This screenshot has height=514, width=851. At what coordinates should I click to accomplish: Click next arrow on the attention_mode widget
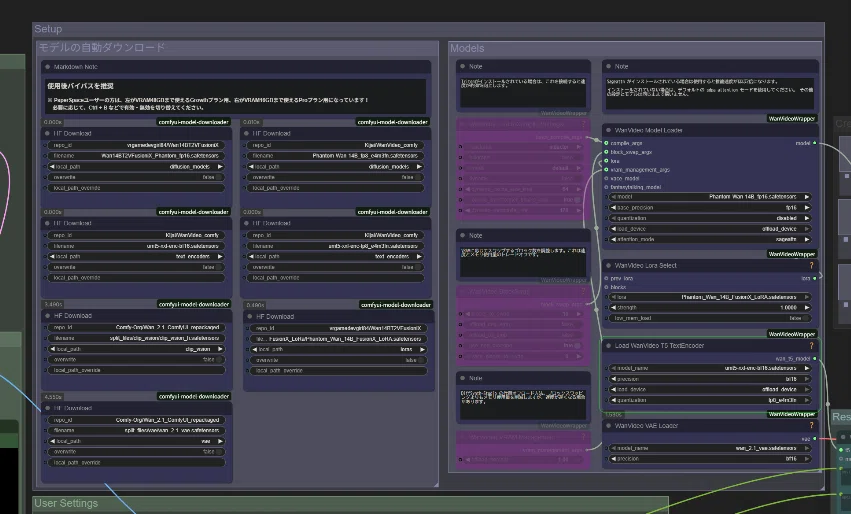click(807, 239)
